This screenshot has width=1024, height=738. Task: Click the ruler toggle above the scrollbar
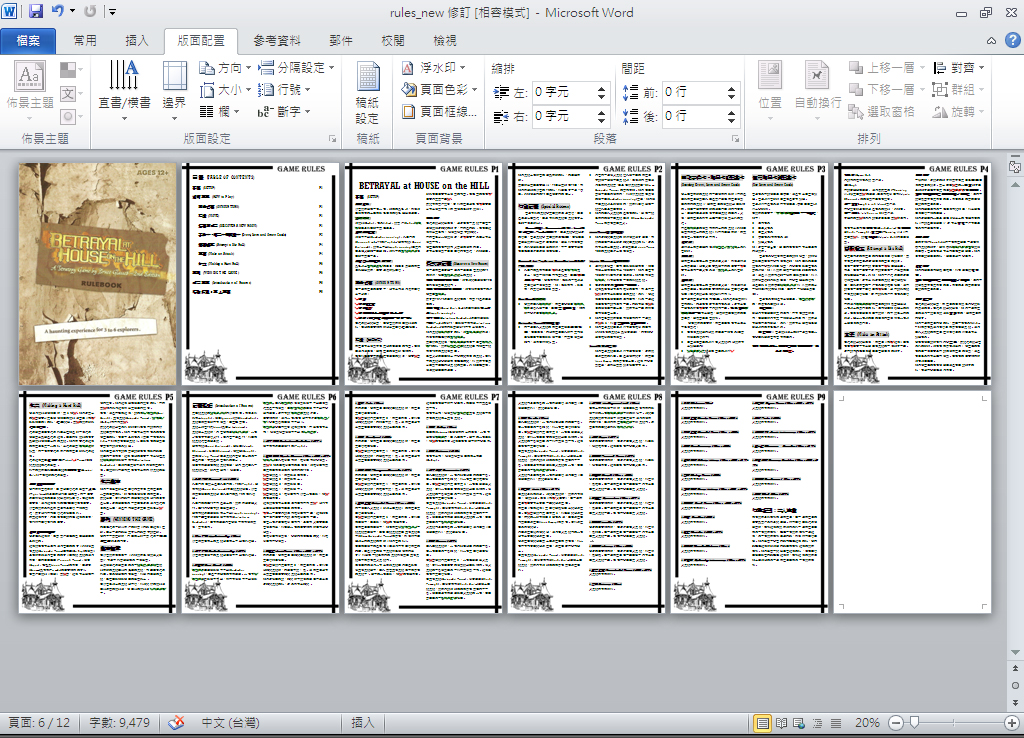(1015, 167)
